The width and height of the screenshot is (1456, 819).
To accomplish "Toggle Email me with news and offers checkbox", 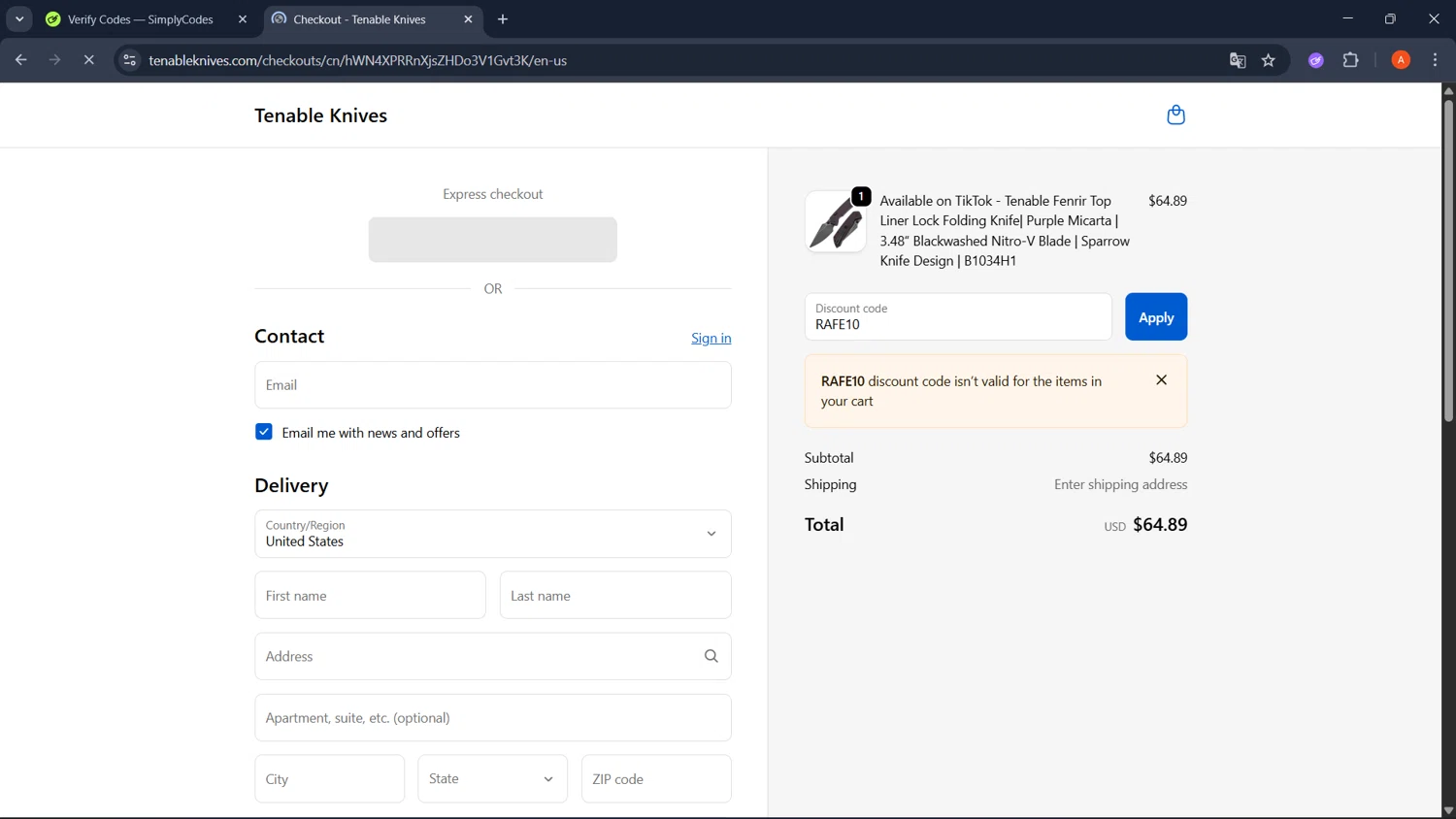I will 264,432.
